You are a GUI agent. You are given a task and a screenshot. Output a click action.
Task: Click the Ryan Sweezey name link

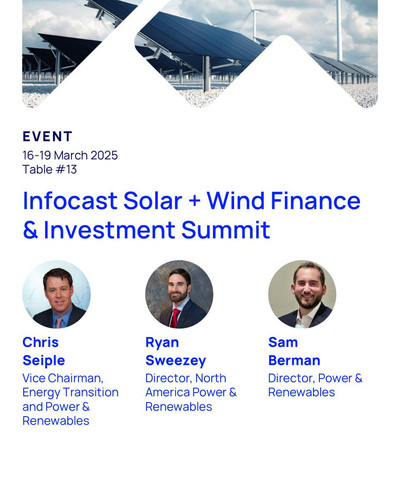(x=176, y=351)
